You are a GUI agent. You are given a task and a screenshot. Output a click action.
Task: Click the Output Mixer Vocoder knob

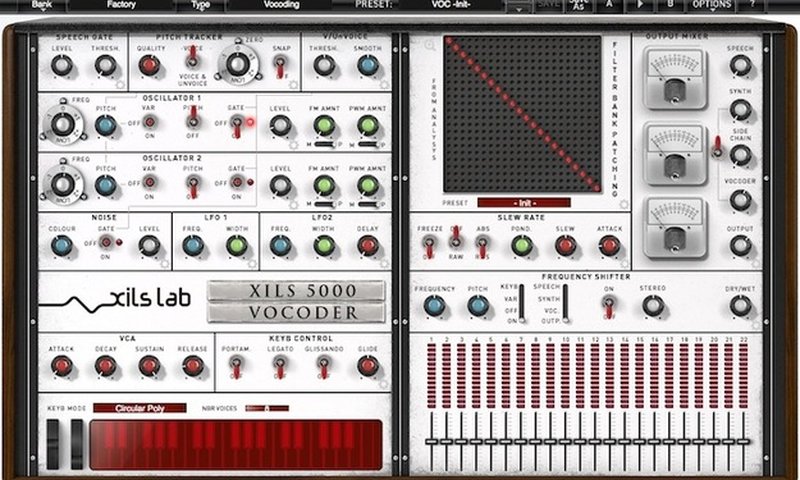click(x=740, y=200)
